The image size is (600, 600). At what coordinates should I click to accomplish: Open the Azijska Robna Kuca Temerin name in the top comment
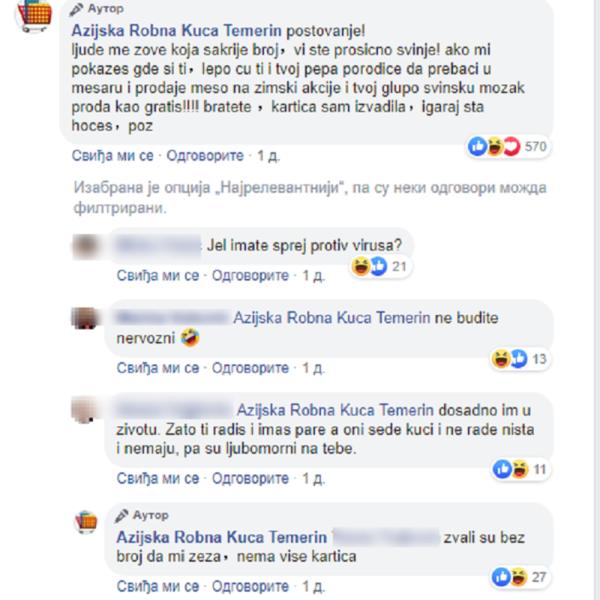click(176, 31)
